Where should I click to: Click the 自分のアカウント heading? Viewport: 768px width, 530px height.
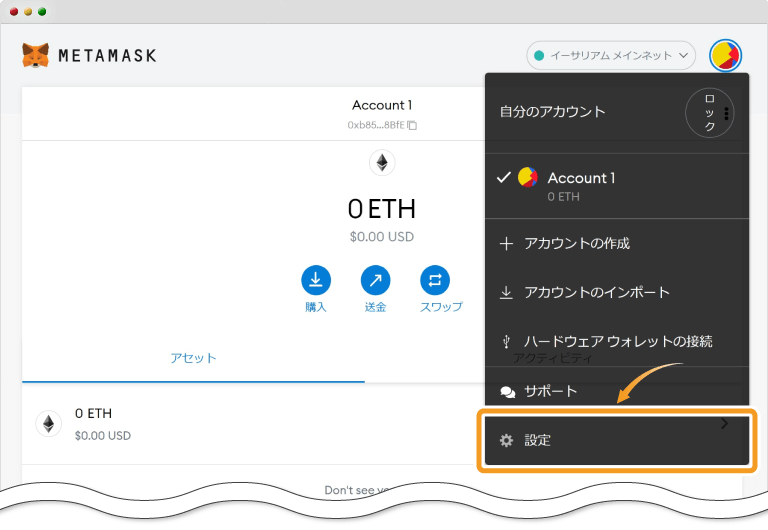coord(552,112)
